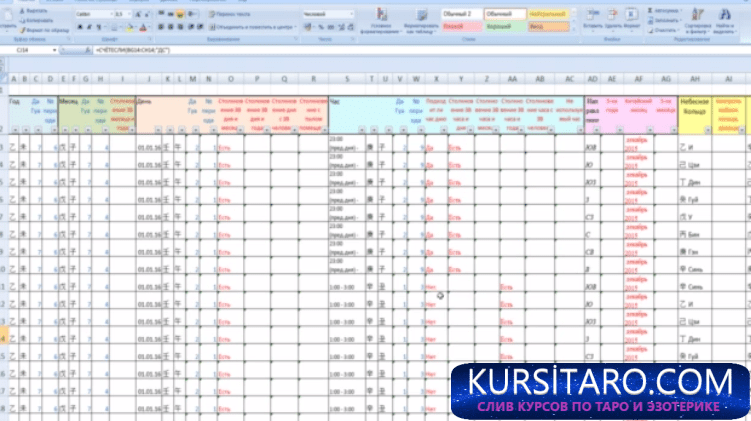Open Sort and Filter (Сортировка и фильтр)
Image resolution: width=751 pixels, height=421 pixels.
coord(695,20)
